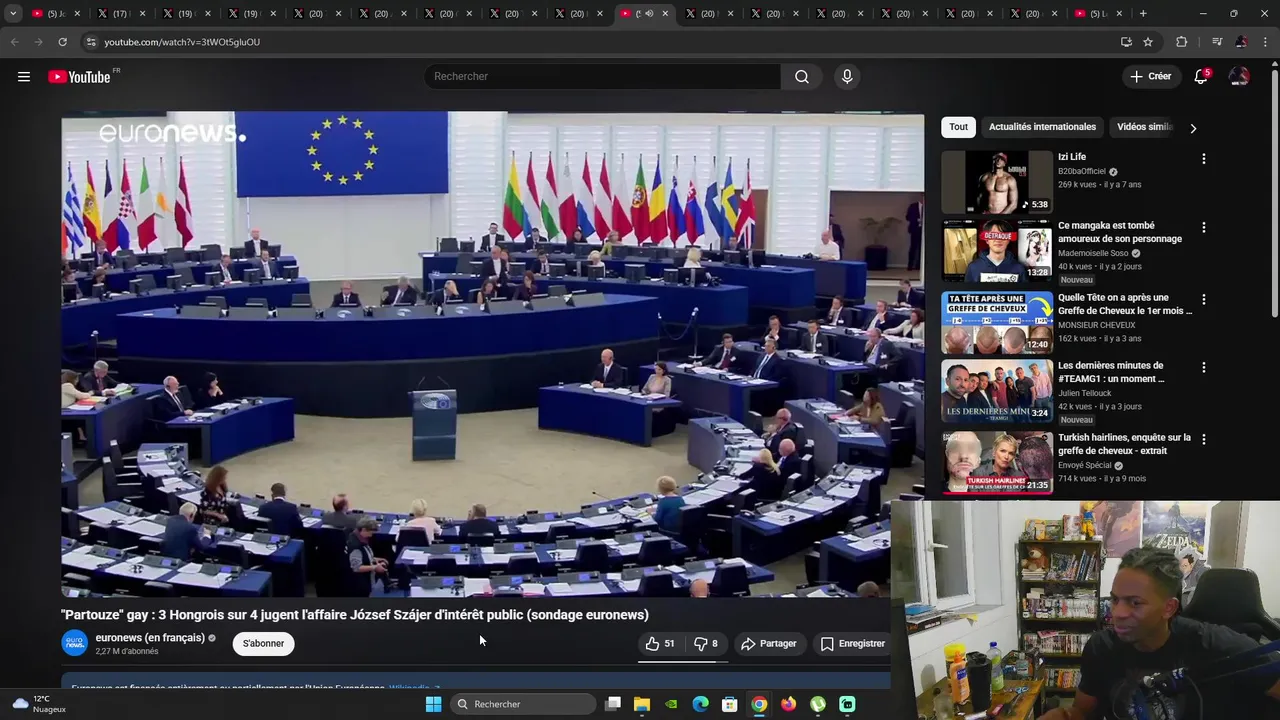
Task: Open Izi Life video thumbnail
Action: (997, 182)
